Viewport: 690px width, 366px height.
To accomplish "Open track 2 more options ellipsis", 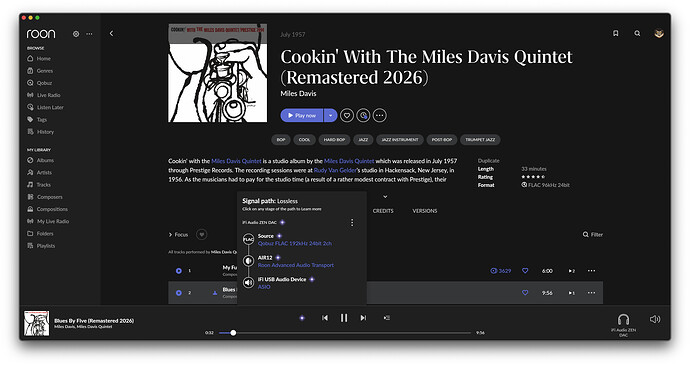I will pos(591,293).
